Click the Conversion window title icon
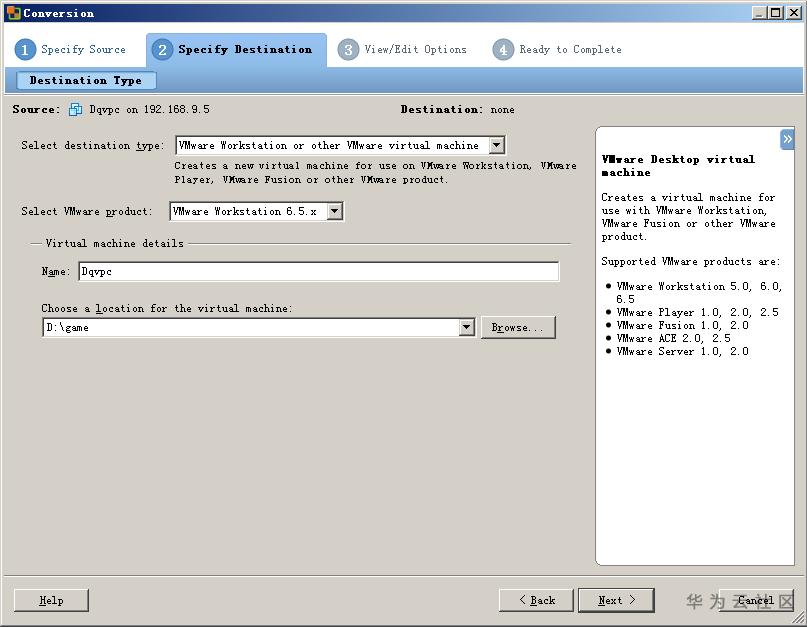807x627 pixels. point(13,13)
